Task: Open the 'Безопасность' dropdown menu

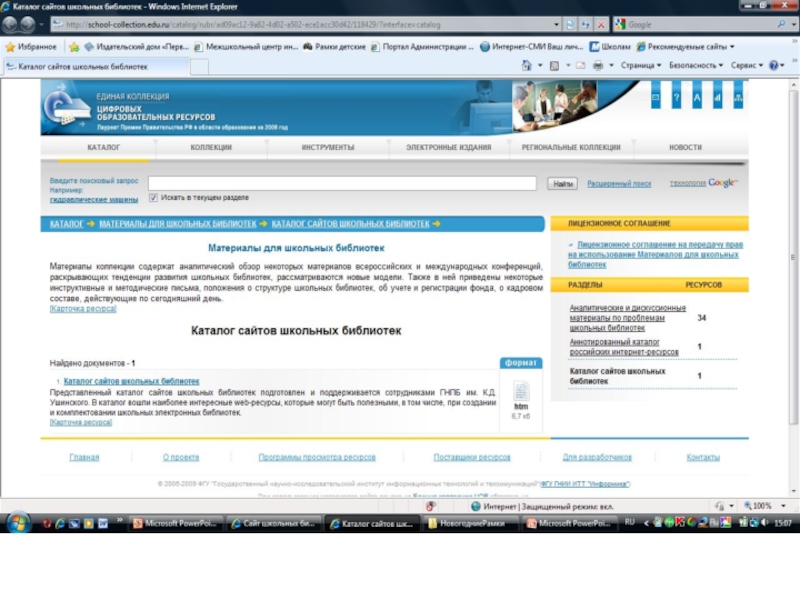Action: click(x=696, y=65)
